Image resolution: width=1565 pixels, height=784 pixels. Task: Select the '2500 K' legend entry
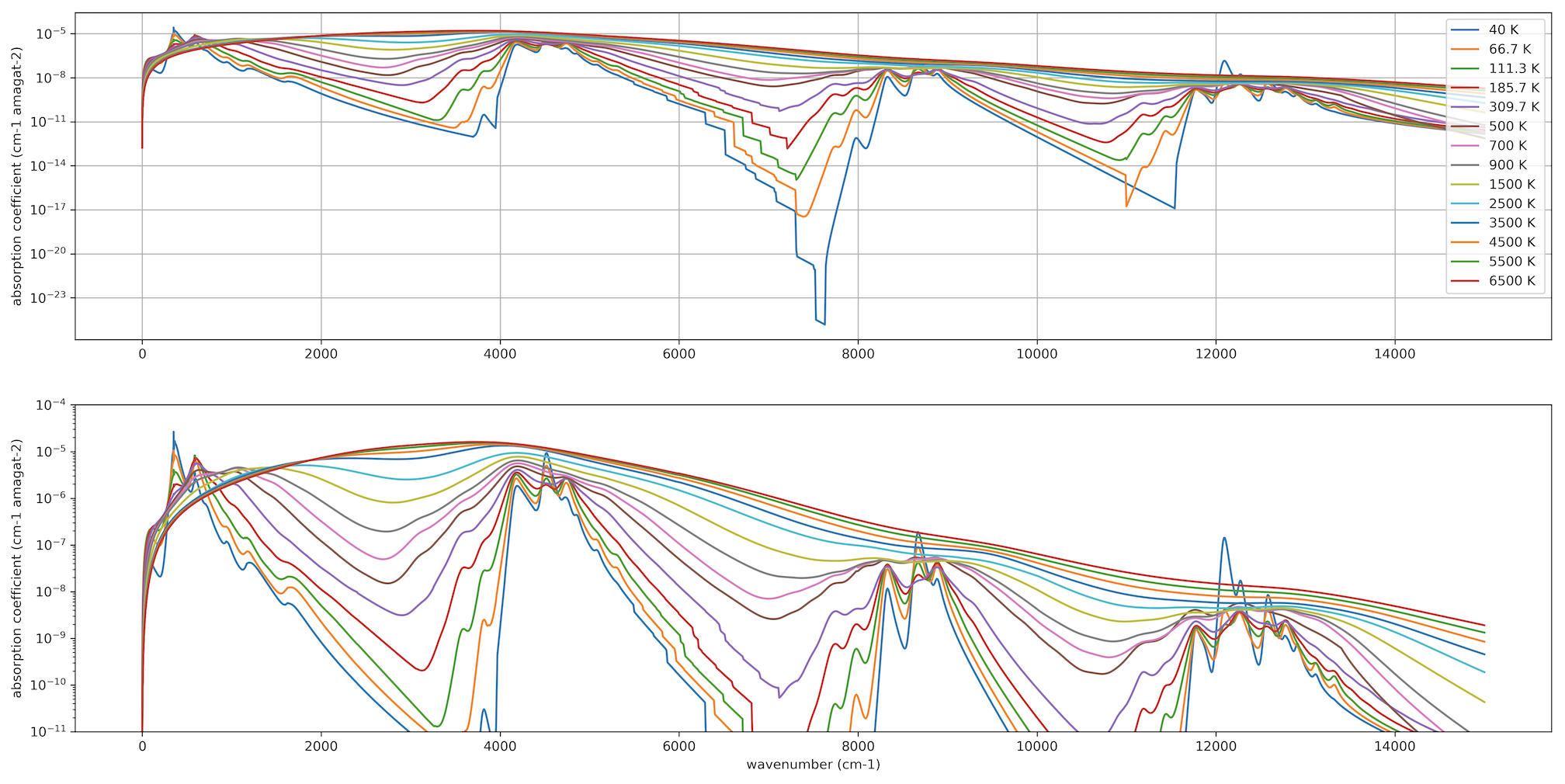pos(1511,204)
